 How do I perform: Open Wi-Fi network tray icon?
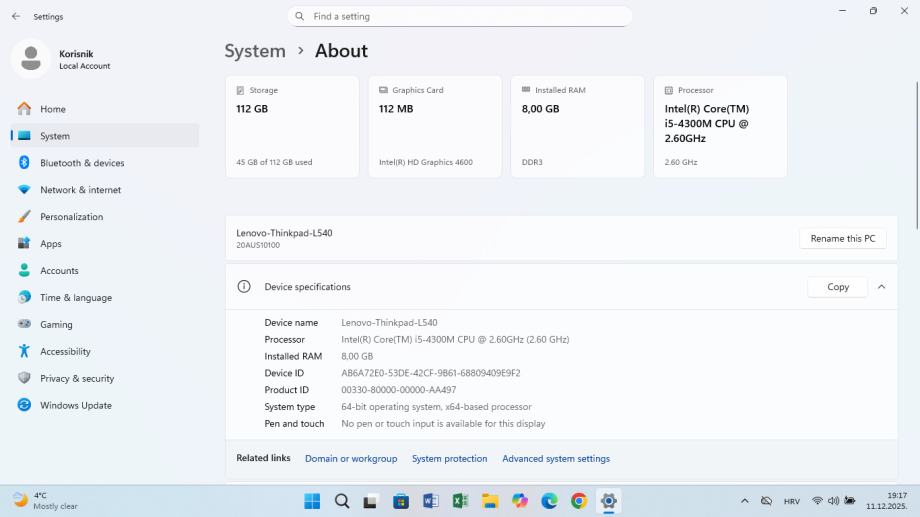pos(817,501)
